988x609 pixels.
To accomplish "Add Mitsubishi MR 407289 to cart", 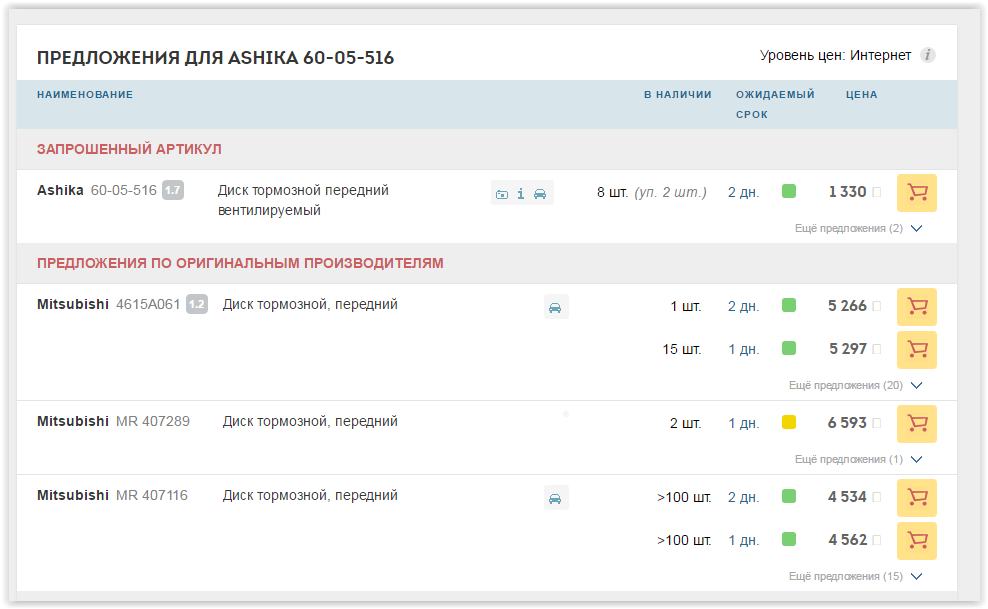I will [x=916, y=423].
